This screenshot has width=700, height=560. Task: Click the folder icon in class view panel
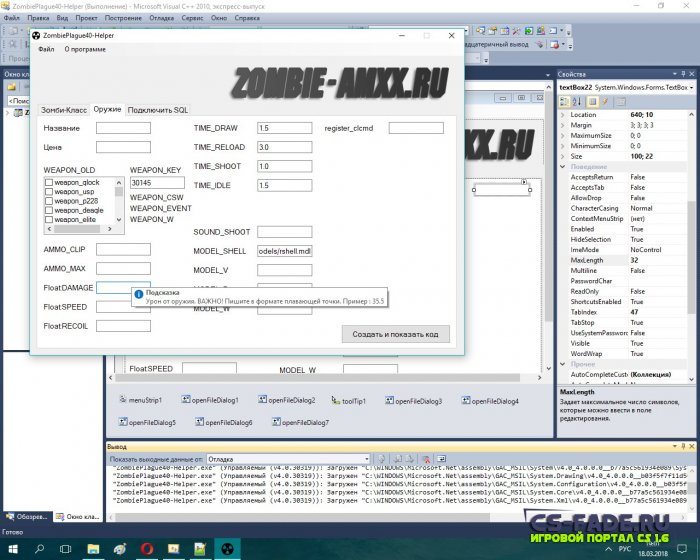[x=12, y=87]
